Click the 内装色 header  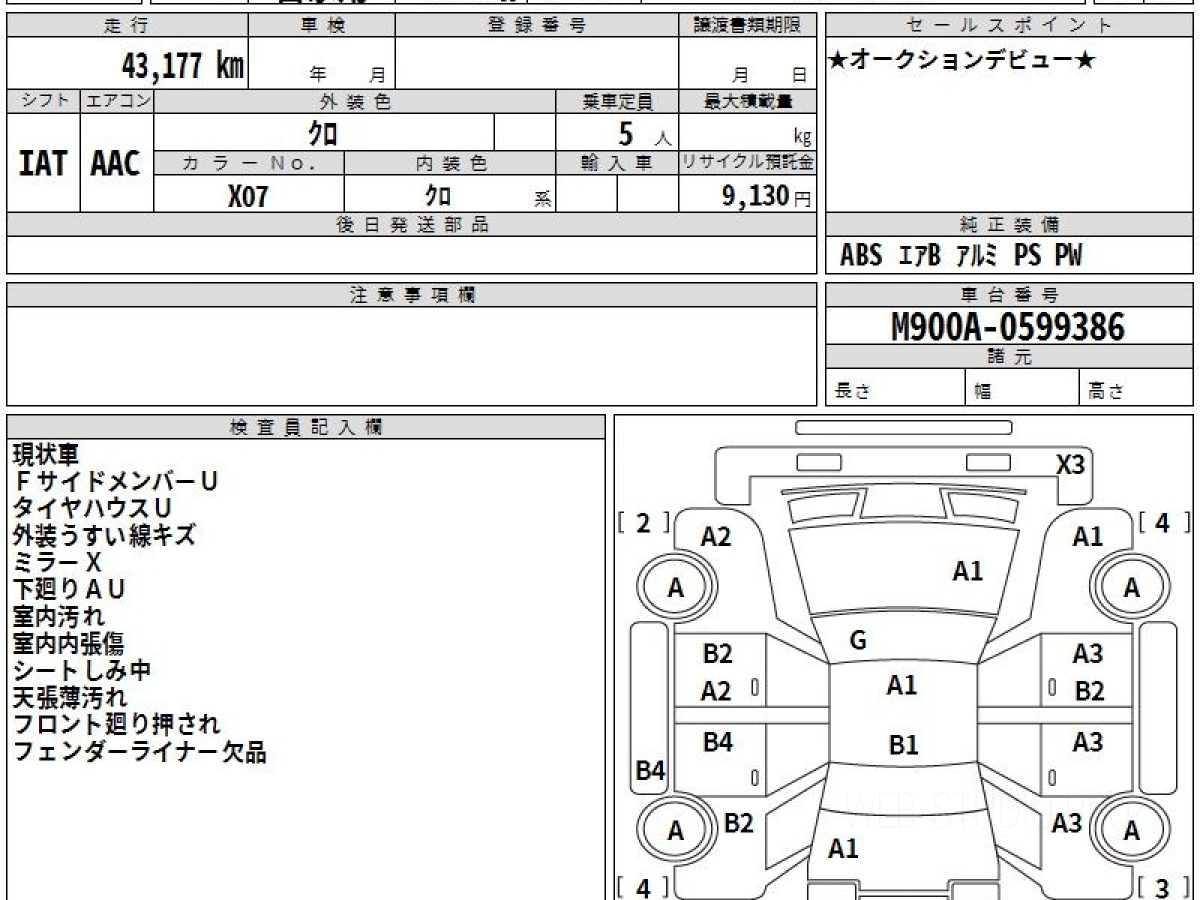tap(450, 164)
